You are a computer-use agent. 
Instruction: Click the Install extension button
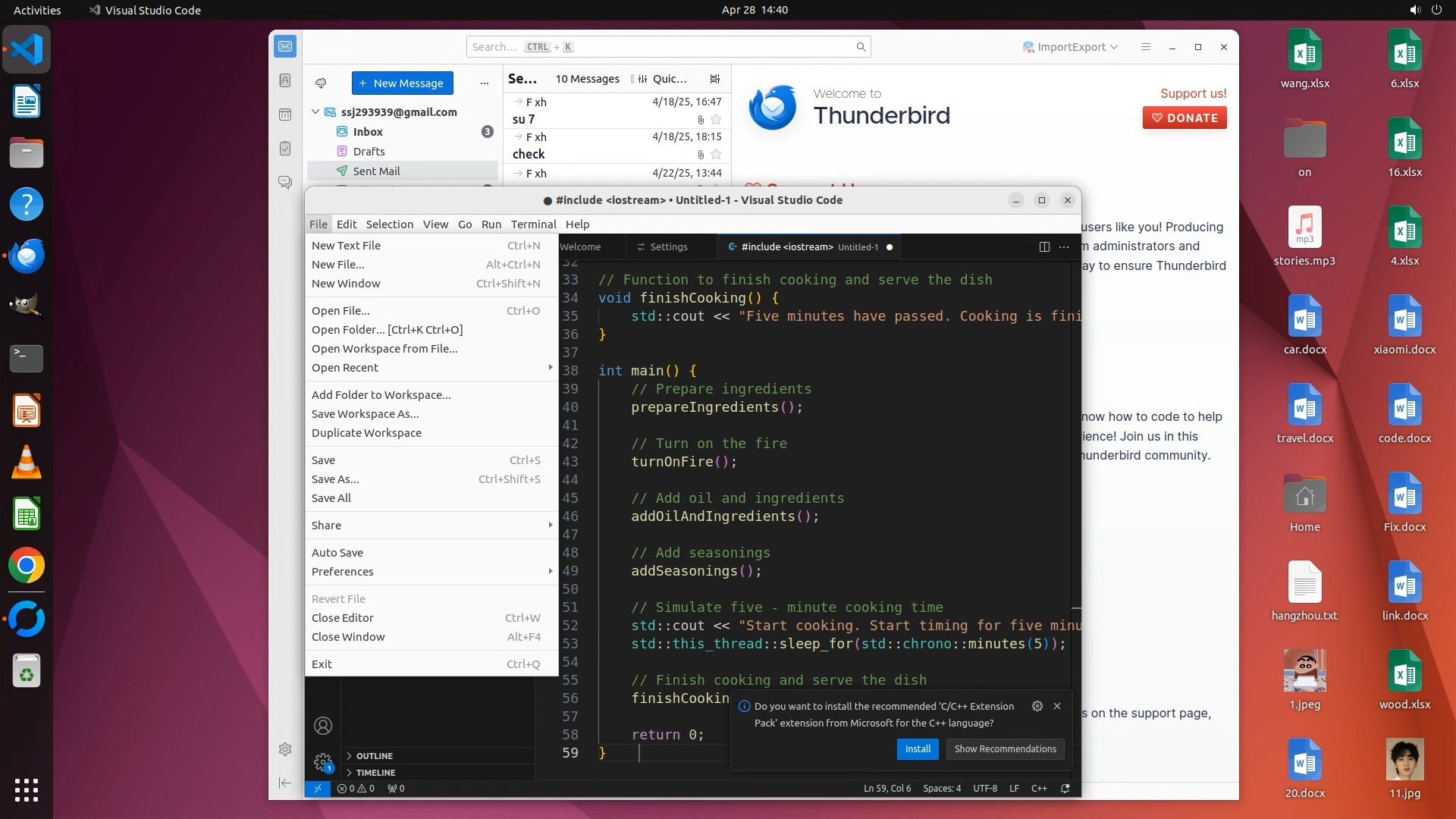point(918,749)
